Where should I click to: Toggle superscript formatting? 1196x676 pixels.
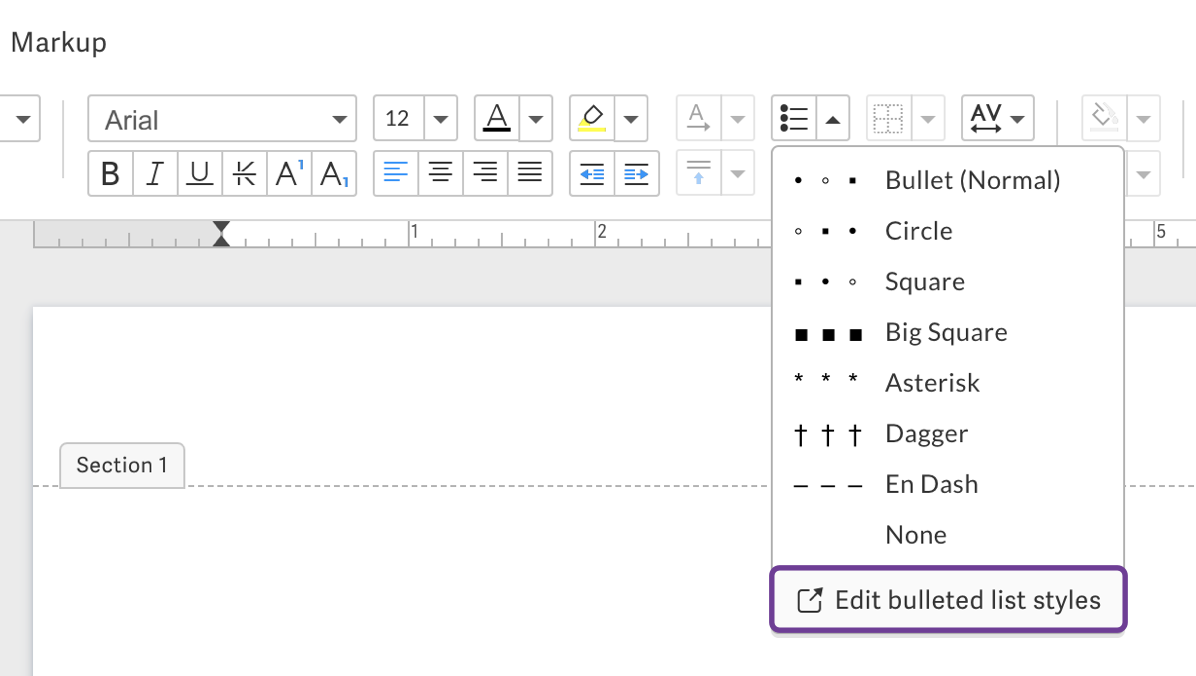(287, 173)
